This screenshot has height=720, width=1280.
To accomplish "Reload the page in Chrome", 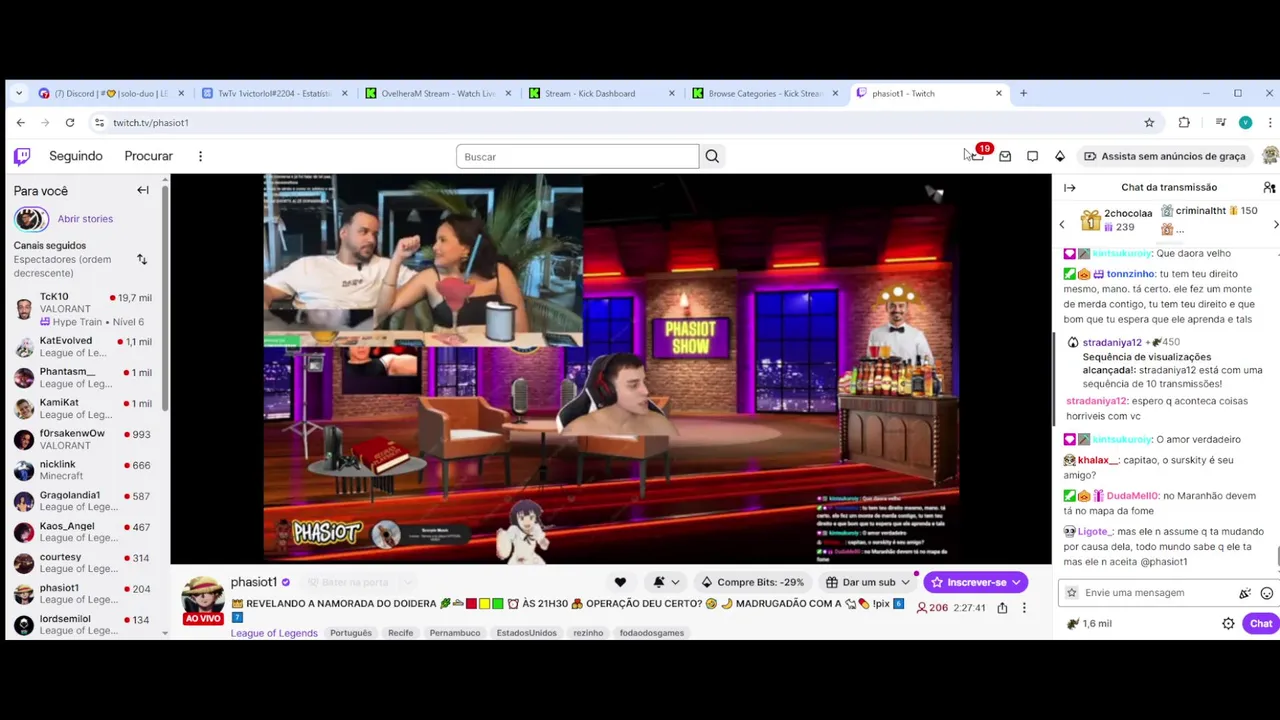I will (70, 122).
